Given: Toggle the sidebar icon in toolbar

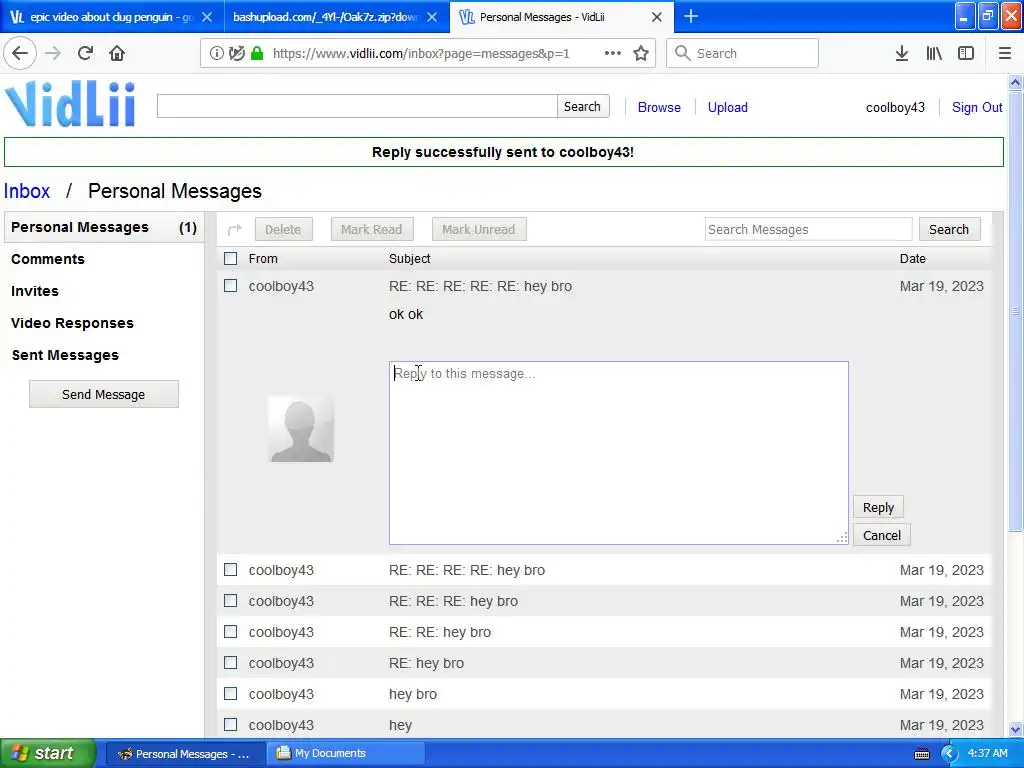Looking at the screenshot, I should (x=966, y=53).
